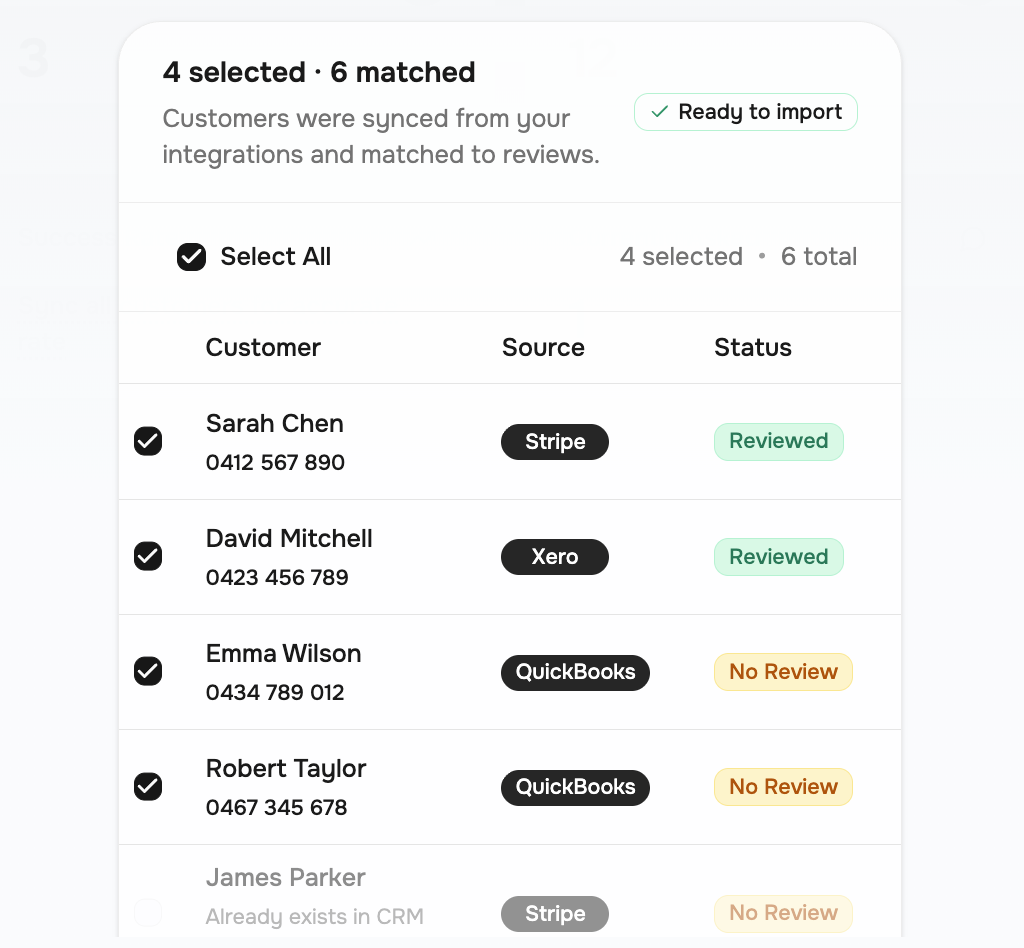Select Sarah Chen's phone number
This screenshot has height=948, width=1024.
click(275, 462)
